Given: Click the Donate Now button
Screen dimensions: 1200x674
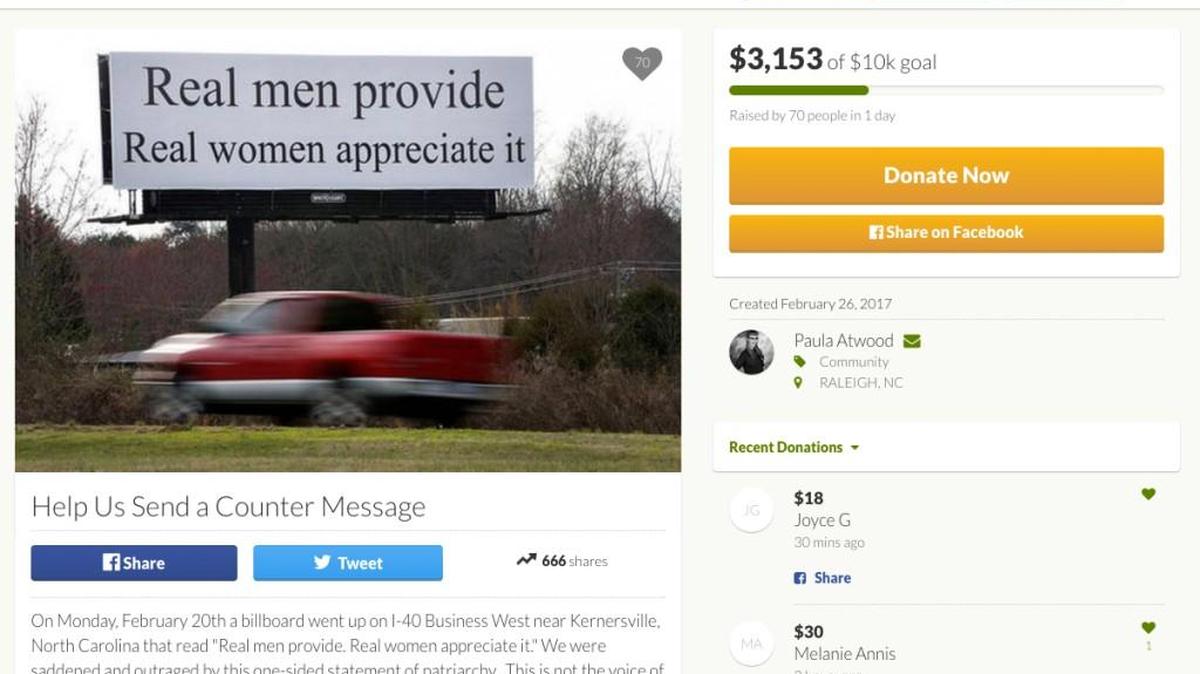Looking at the screenshot, I should tap(946, 176).
